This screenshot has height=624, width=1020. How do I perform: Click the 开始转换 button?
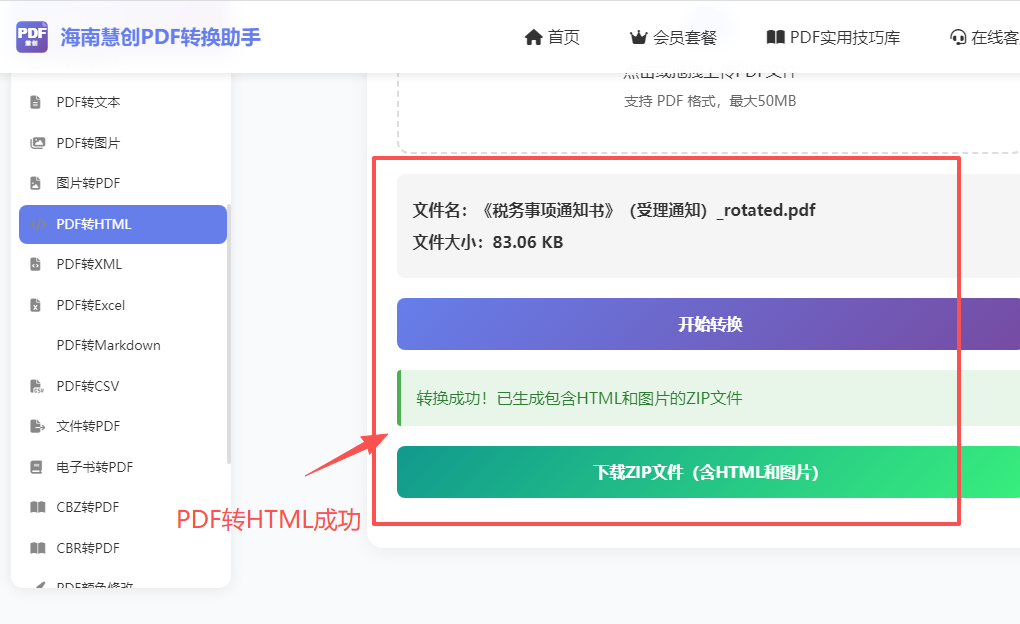point(708,324)
